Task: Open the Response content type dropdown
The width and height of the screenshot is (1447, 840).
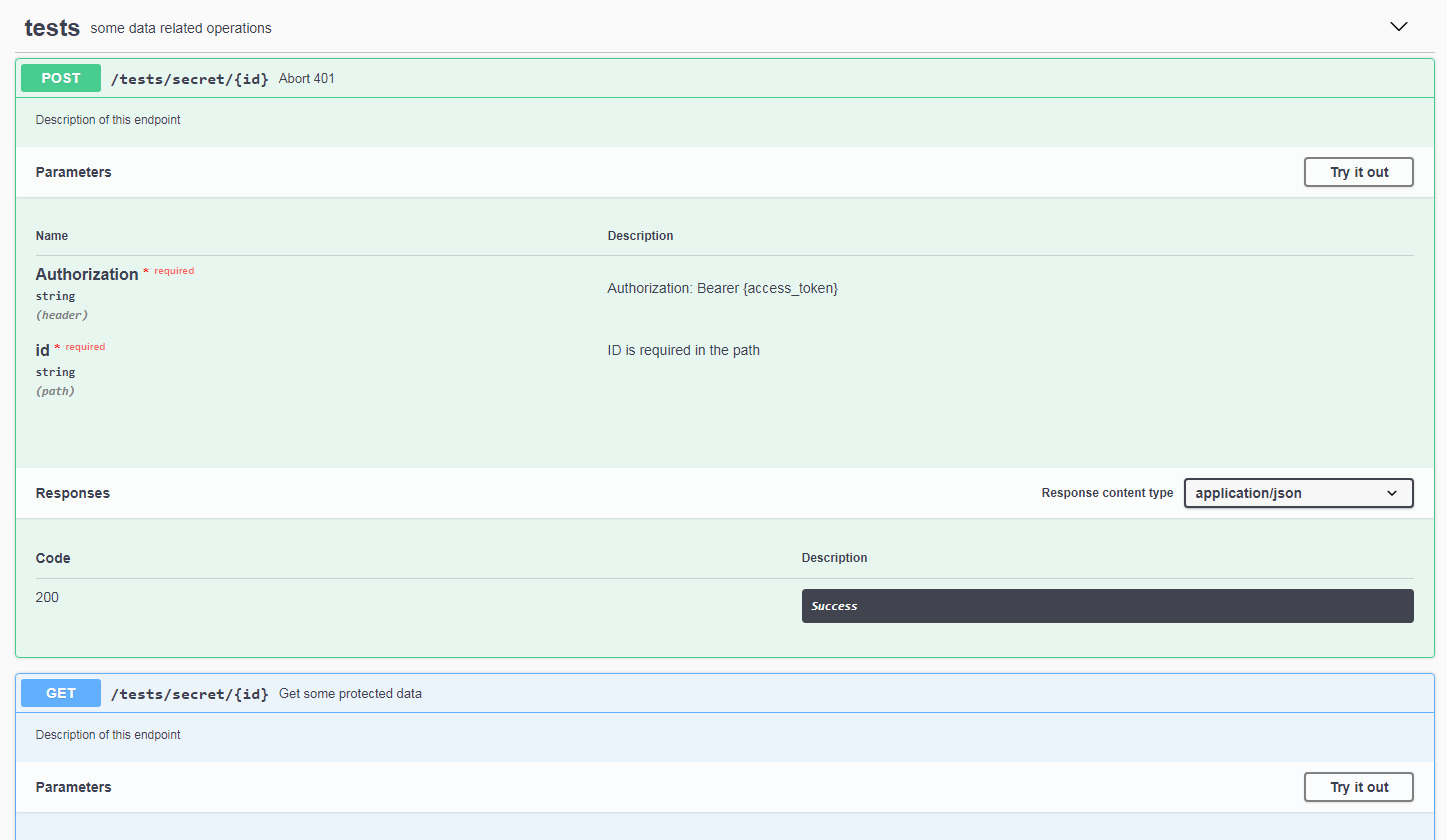Action: [1298, 493]
